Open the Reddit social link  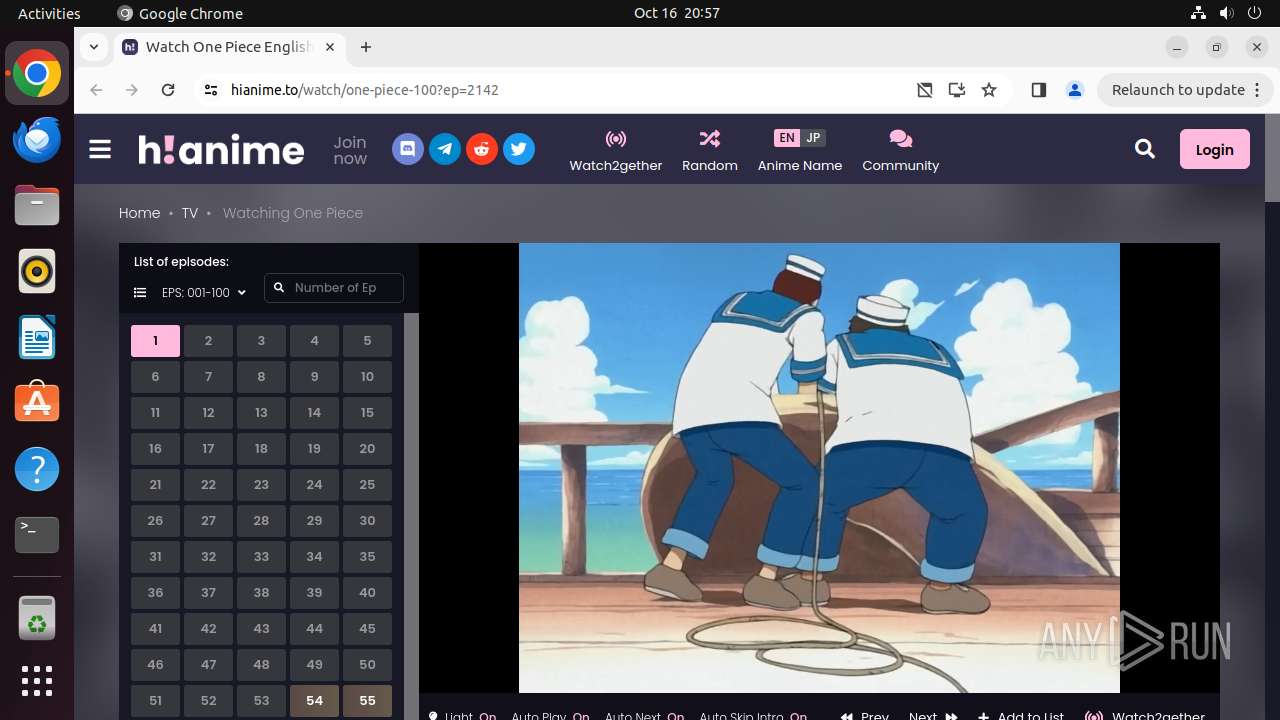click(x=482, y=149)
